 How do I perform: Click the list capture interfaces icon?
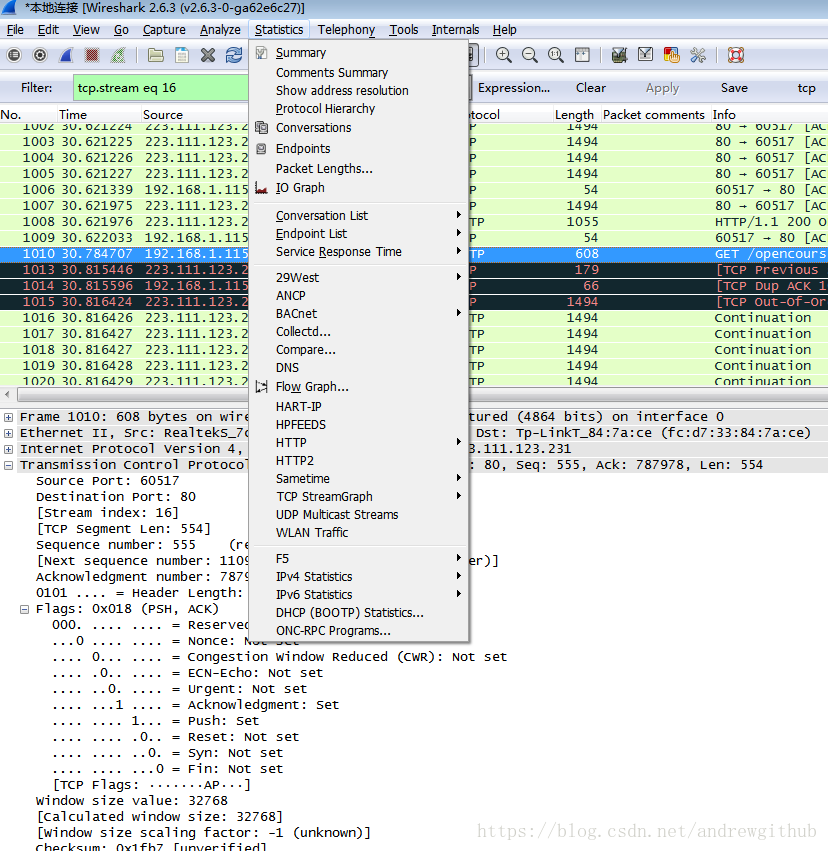14,55
